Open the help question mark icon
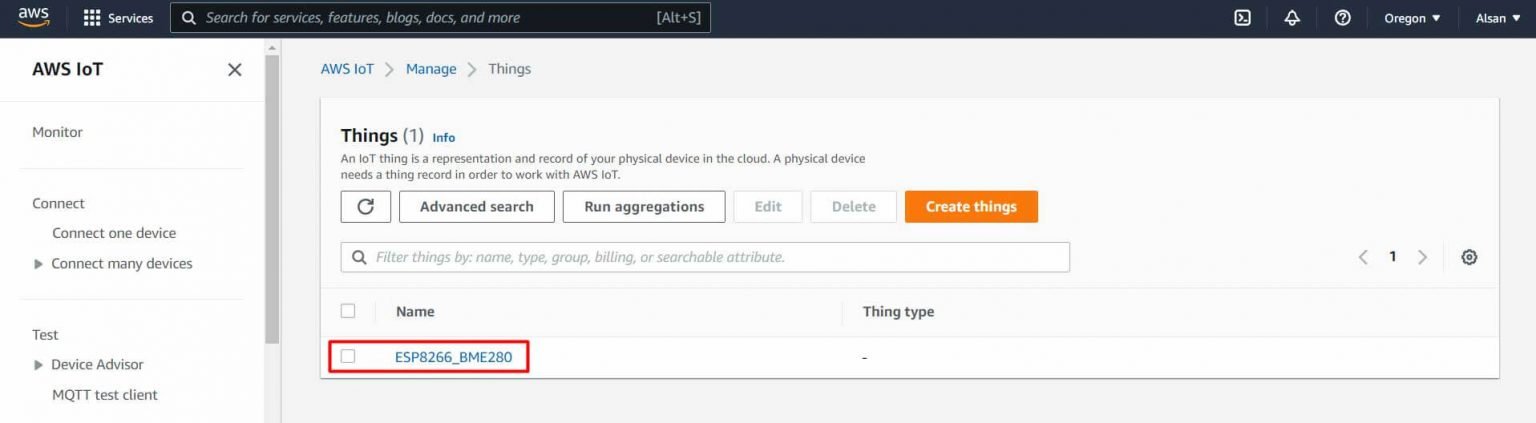The height and width of the screenshot is (423, 1536). [x=1343, y=18]
